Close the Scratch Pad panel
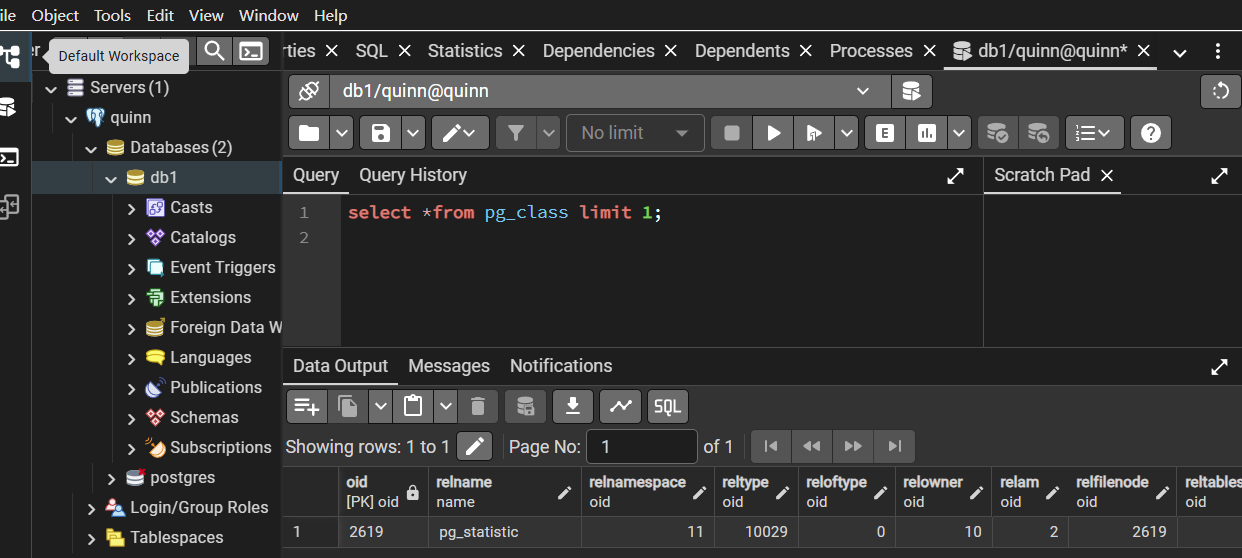The height and width of the screenshot is (558, 1242). (x=1106, y=175)
